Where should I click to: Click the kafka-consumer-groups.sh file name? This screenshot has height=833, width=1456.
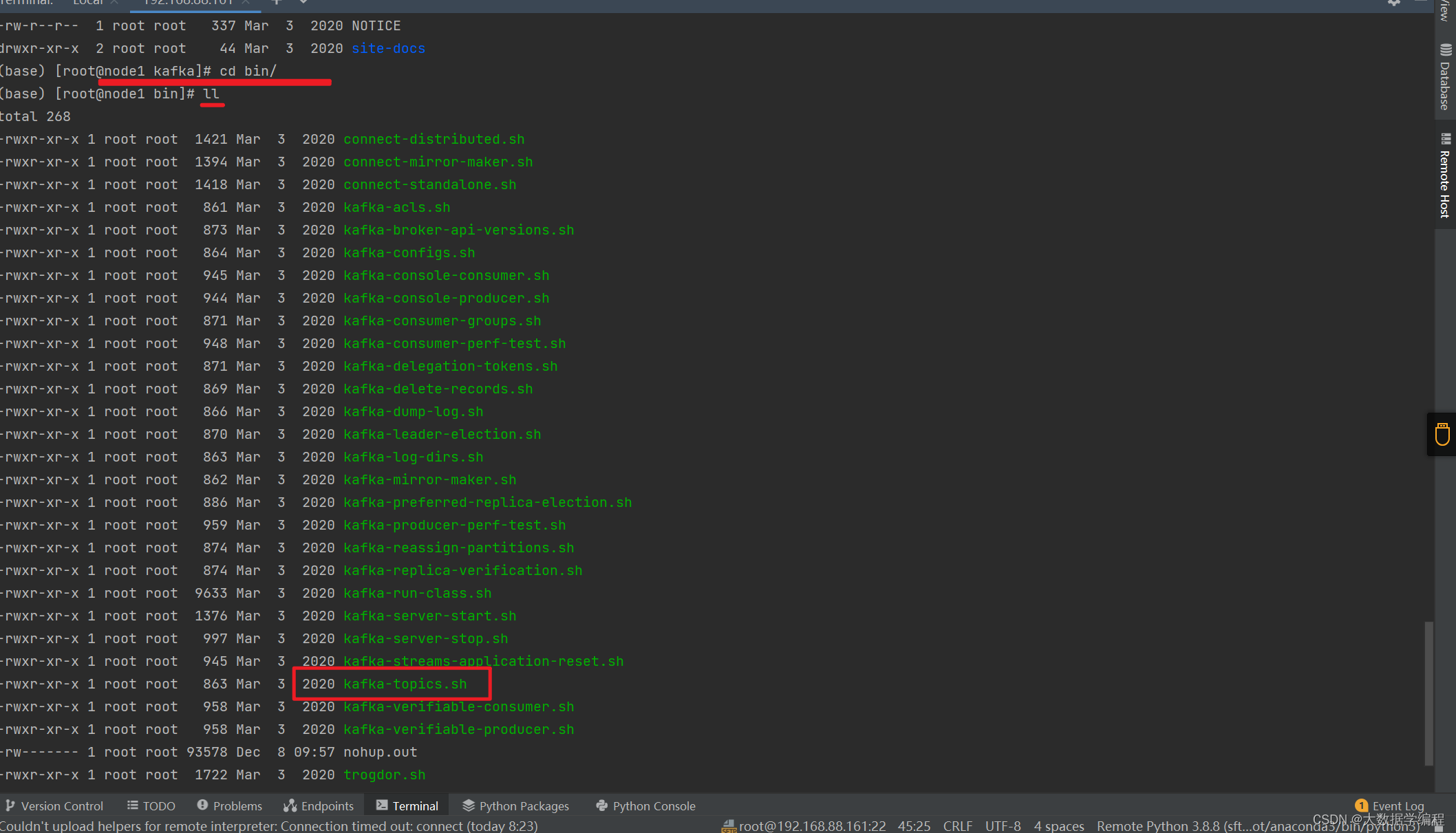[x=442, y=321]
